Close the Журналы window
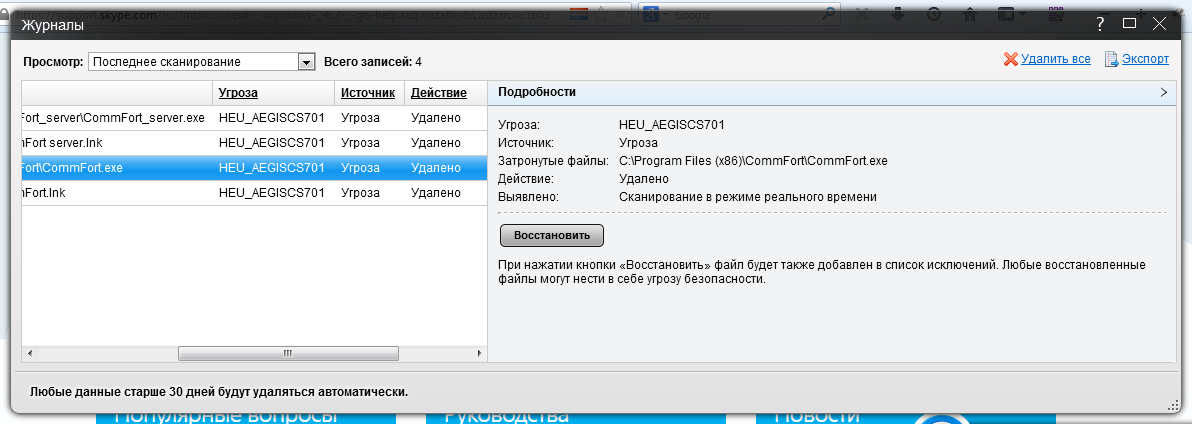This screenshot has width=1192, height=424. [1158, 23]
